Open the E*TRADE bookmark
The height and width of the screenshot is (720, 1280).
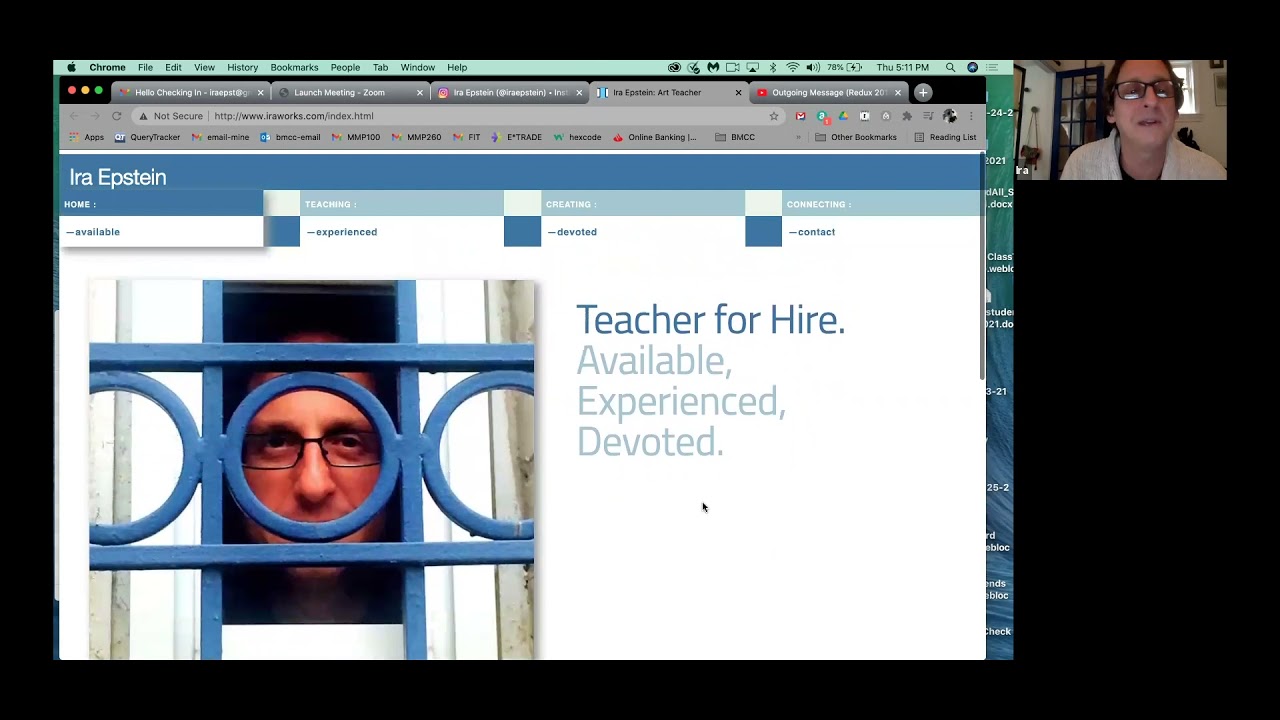point(516,137)
